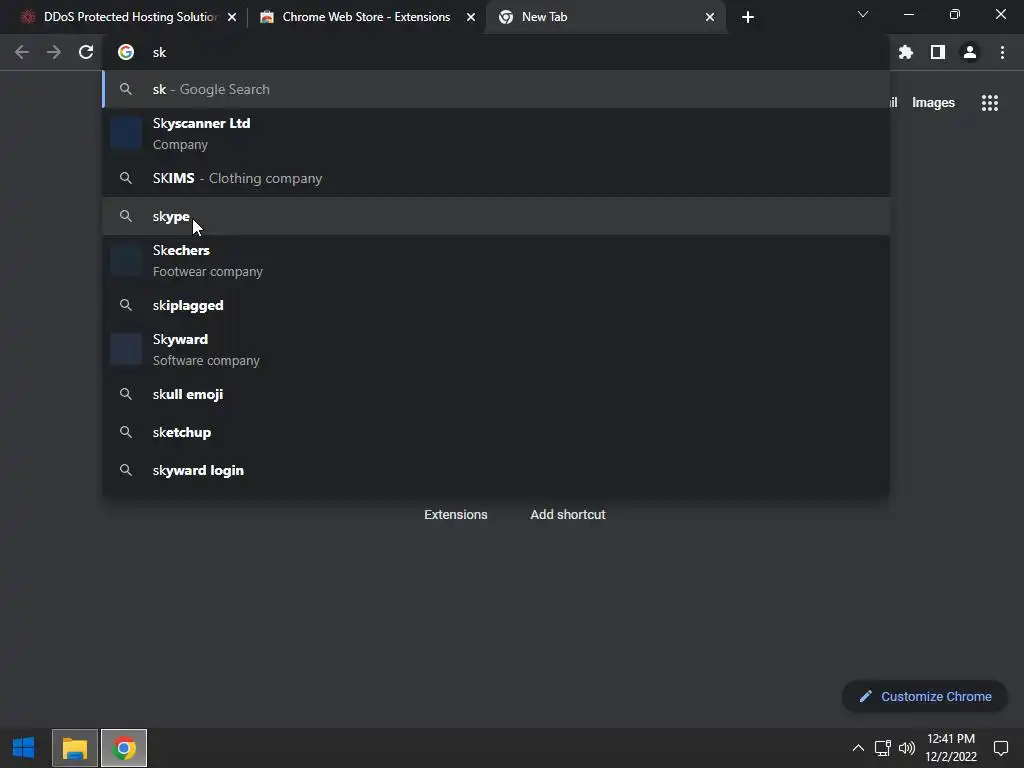
Task: Choose the SKIMS clothing company suggestion
Action: 496,178
